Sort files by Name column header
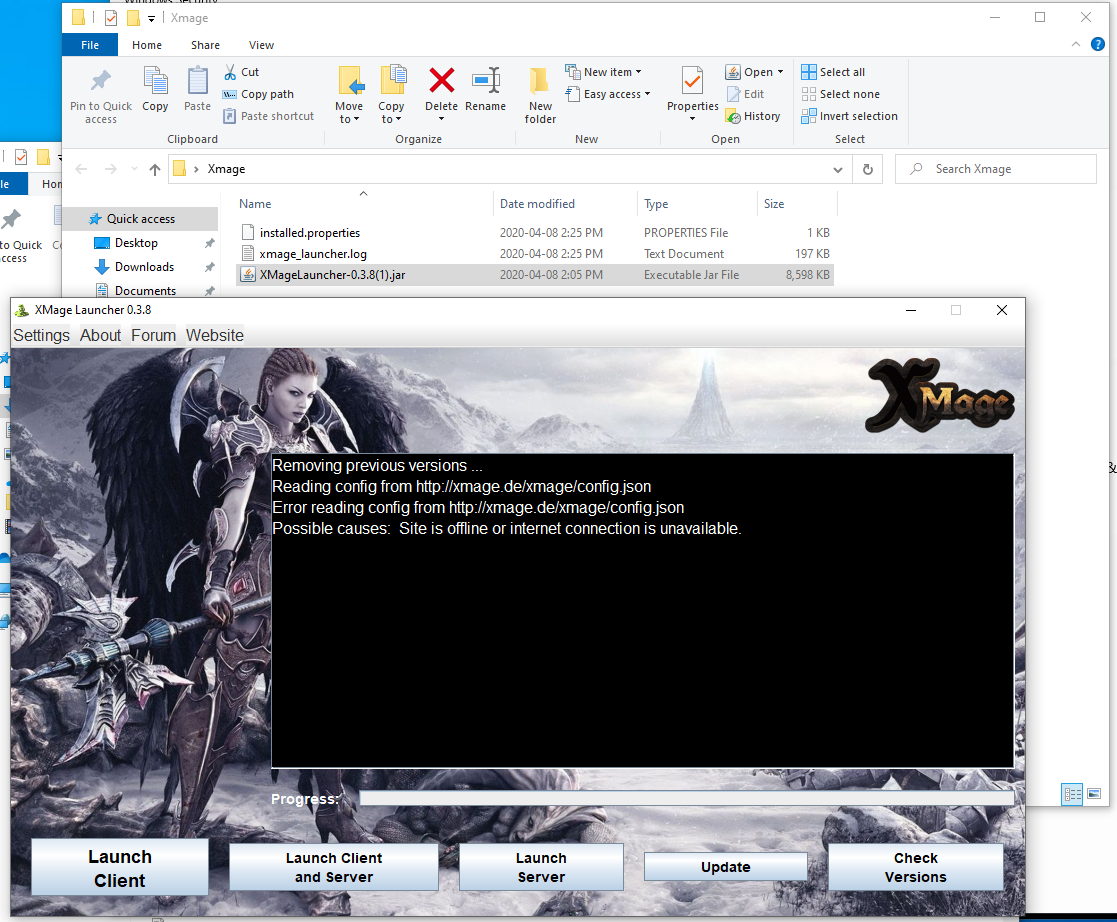Image resolution: width=1117 pixels, height=922 pixels. click(x=255, y=204)
